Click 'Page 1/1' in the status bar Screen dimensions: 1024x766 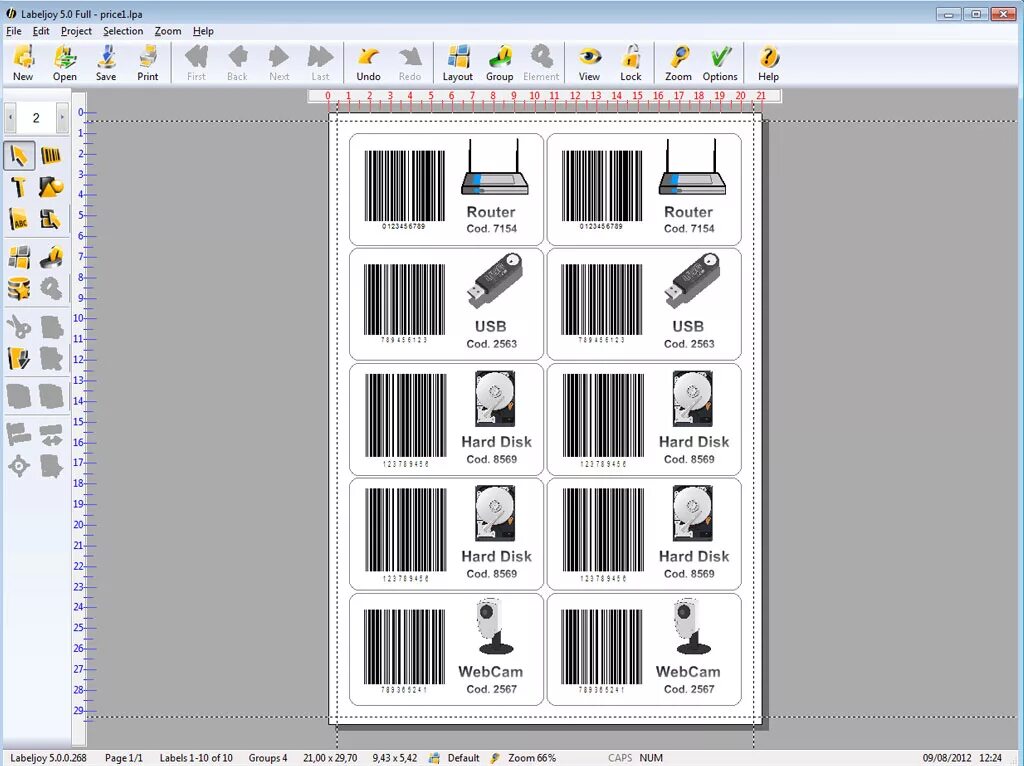[x=123, y=758]
